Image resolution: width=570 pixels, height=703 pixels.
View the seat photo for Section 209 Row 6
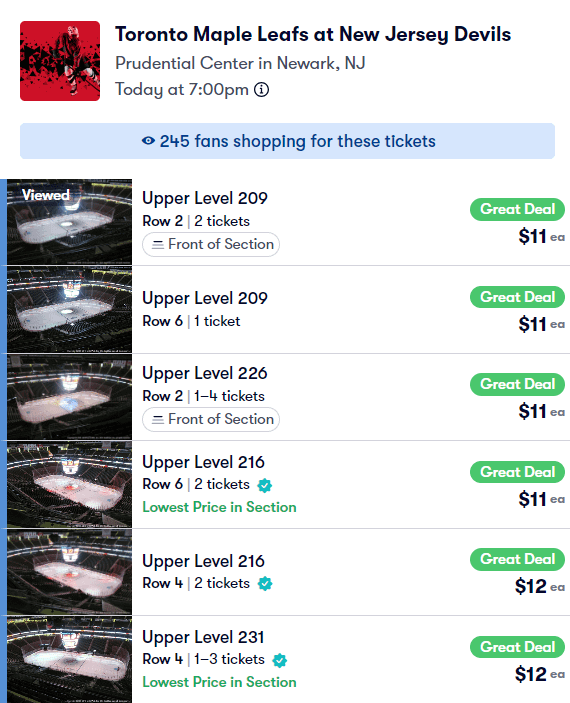tap(69, 309)
